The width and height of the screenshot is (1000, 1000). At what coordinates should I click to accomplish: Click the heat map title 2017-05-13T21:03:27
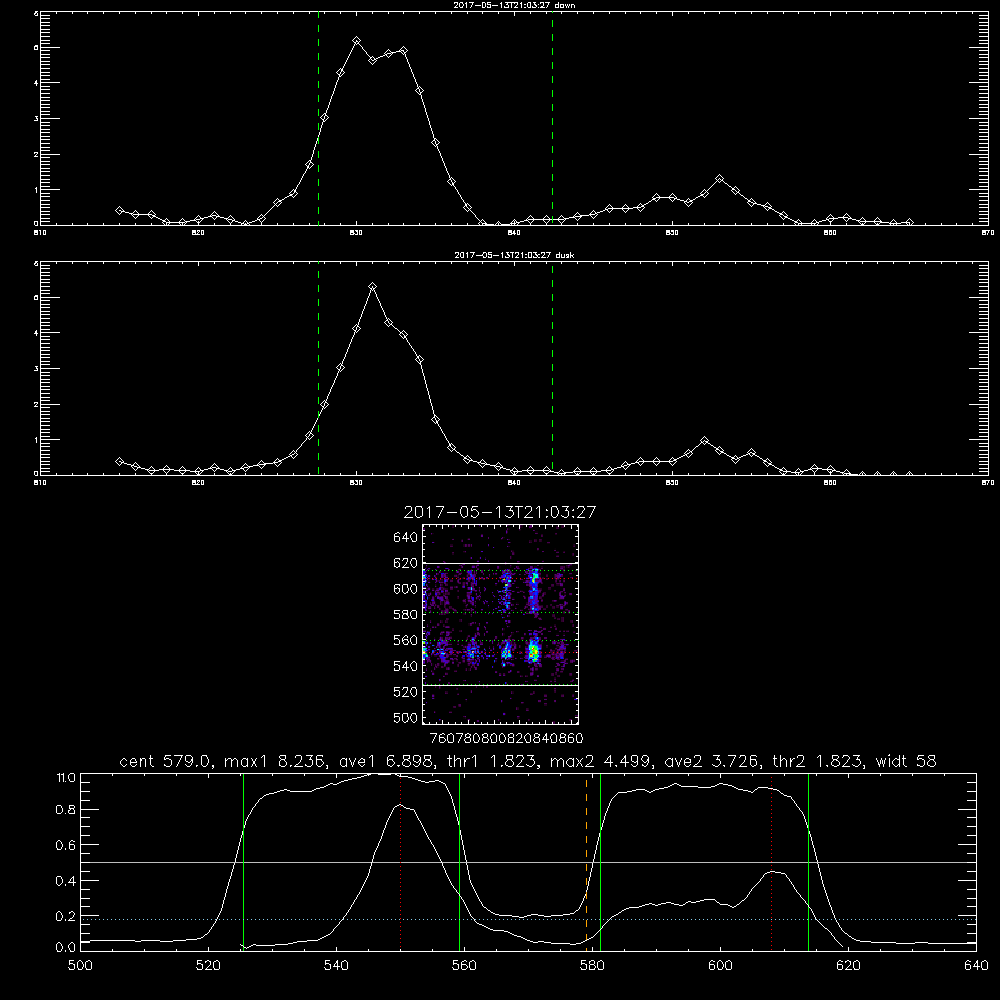click(x=500, y=512)
